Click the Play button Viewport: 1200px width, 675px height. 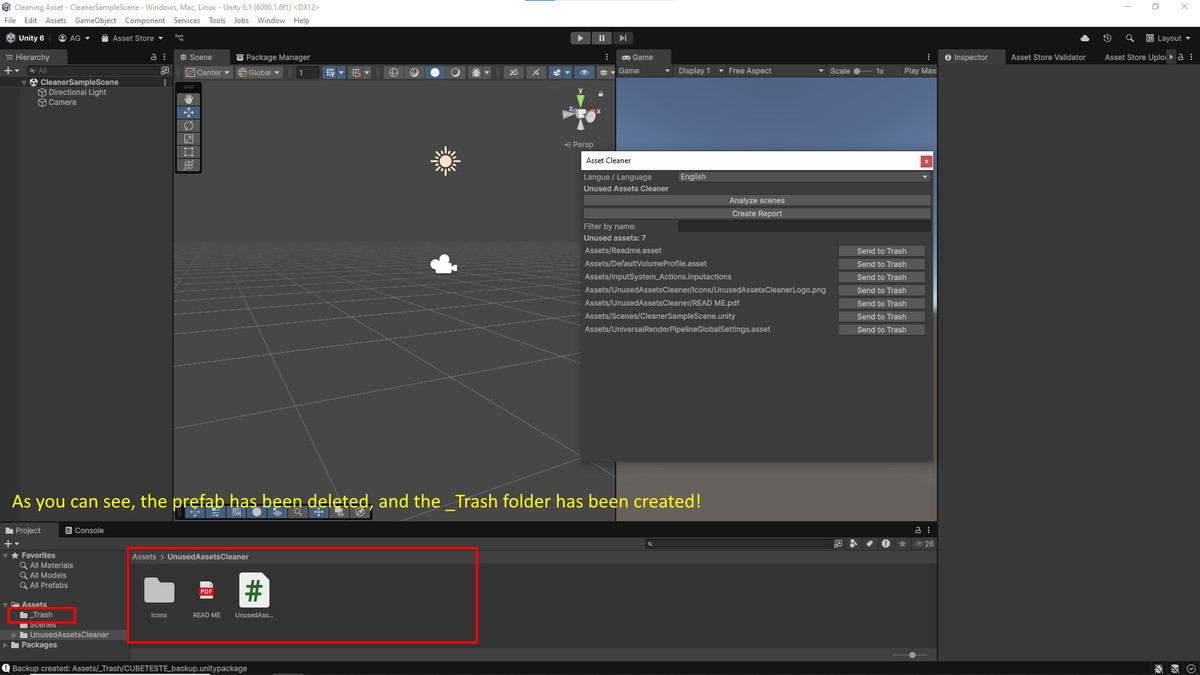pyautogui.click(x=580, y=38)
